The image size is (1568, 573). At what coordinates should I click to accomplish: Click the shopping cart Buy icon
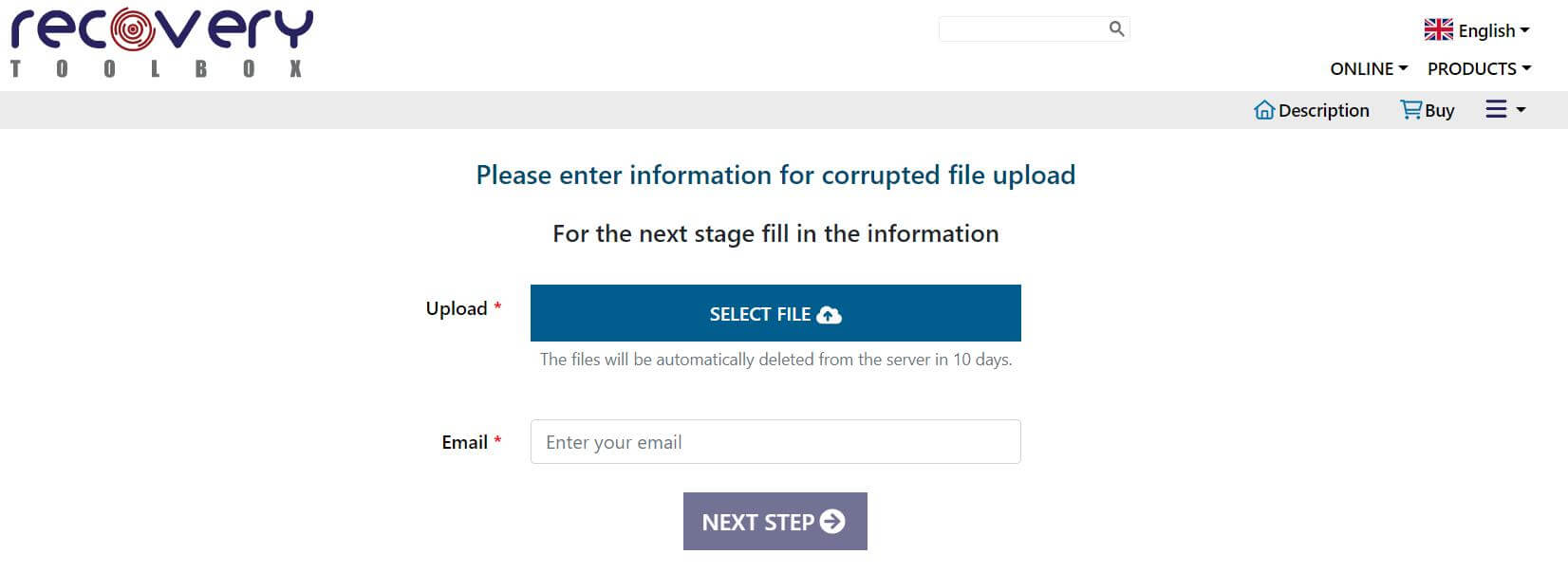coord(1410,110)
